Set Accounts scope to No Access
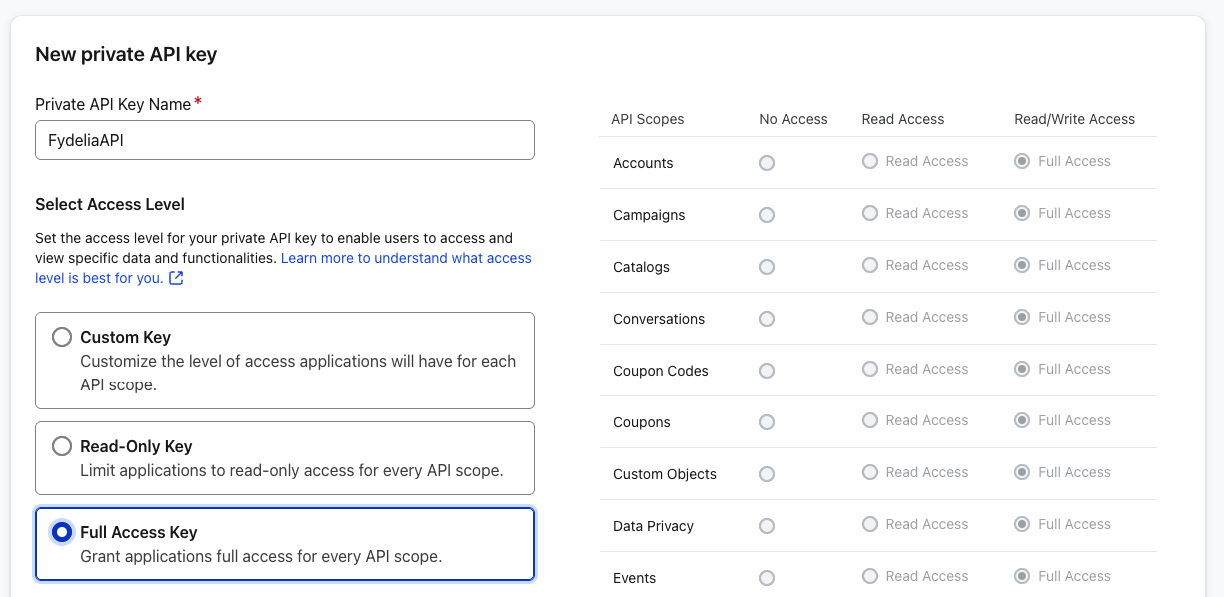 tap(767, 163)
